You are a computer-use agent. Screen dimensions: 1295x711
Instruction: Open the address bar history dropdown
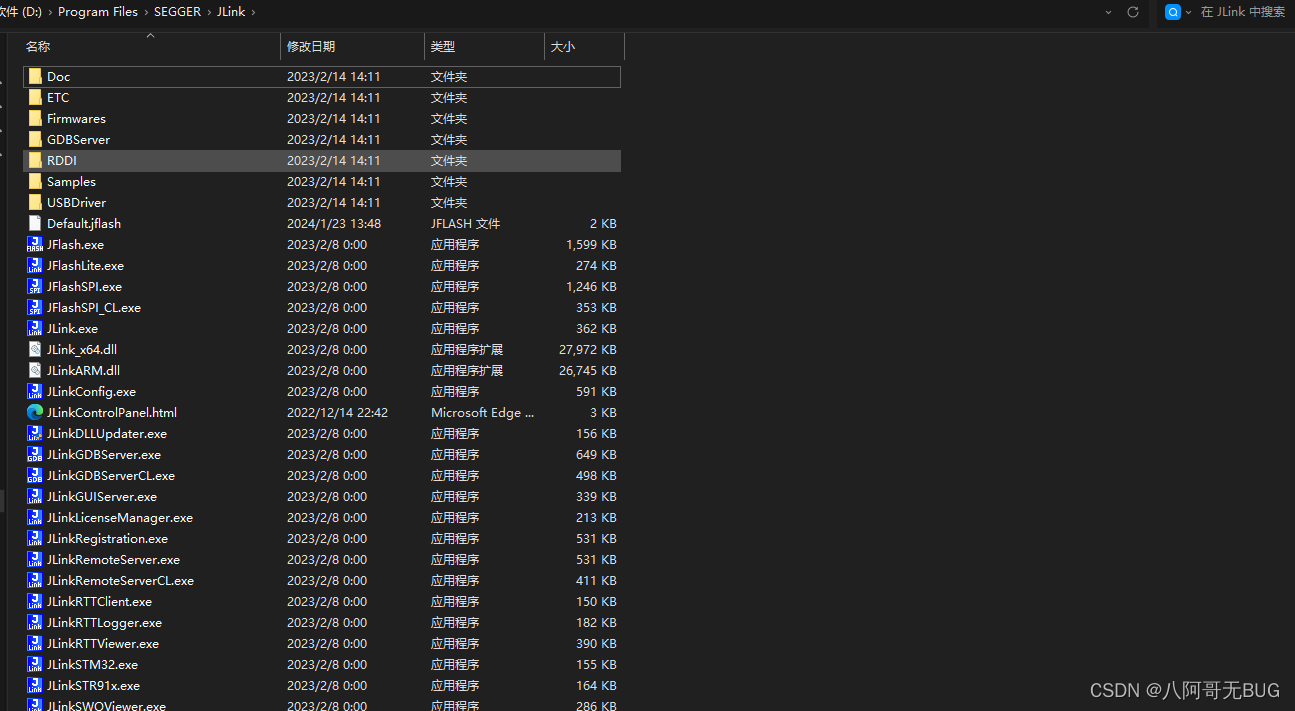pyautogui.click(x=1108, y=12)
